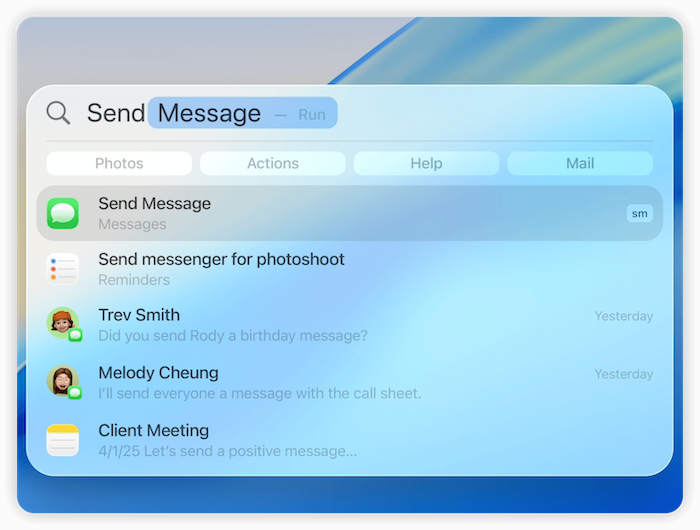Click the green Messages app icon
Viewport: 700px width, 530px height.
click(x=63, y=213)
